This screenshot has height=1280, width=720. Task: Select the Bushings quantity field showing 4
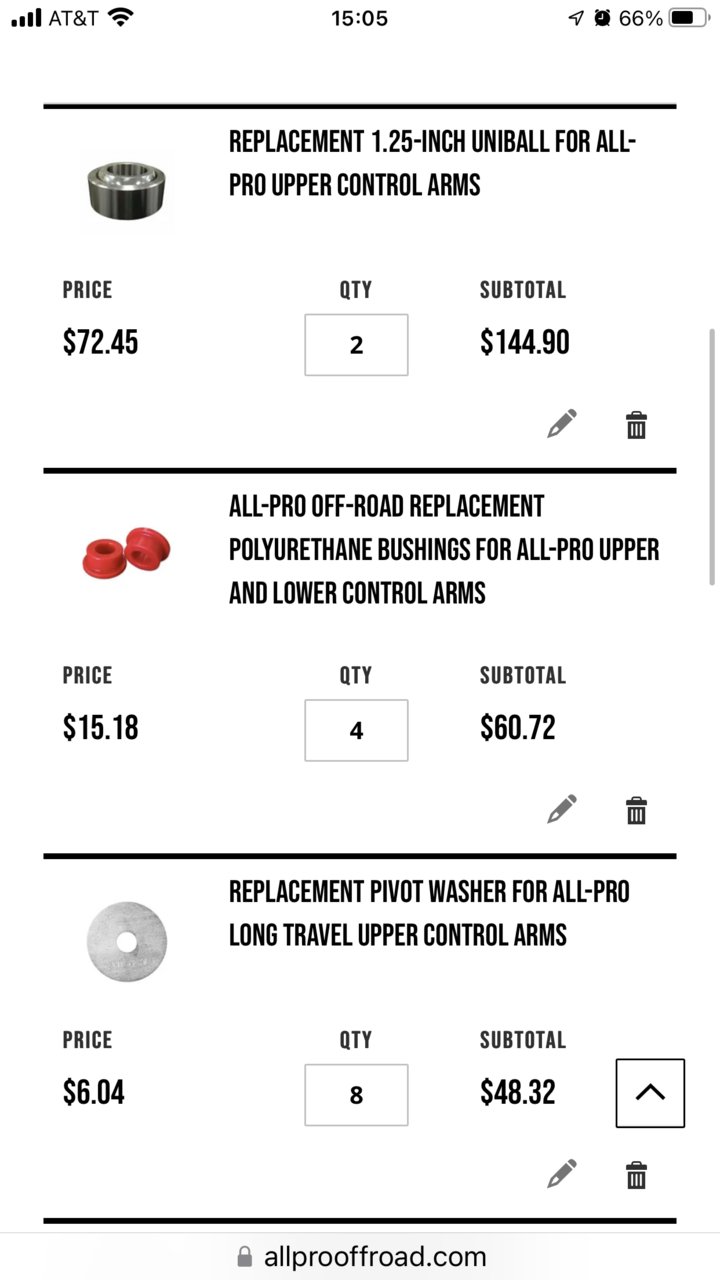[x=356, y=730]
